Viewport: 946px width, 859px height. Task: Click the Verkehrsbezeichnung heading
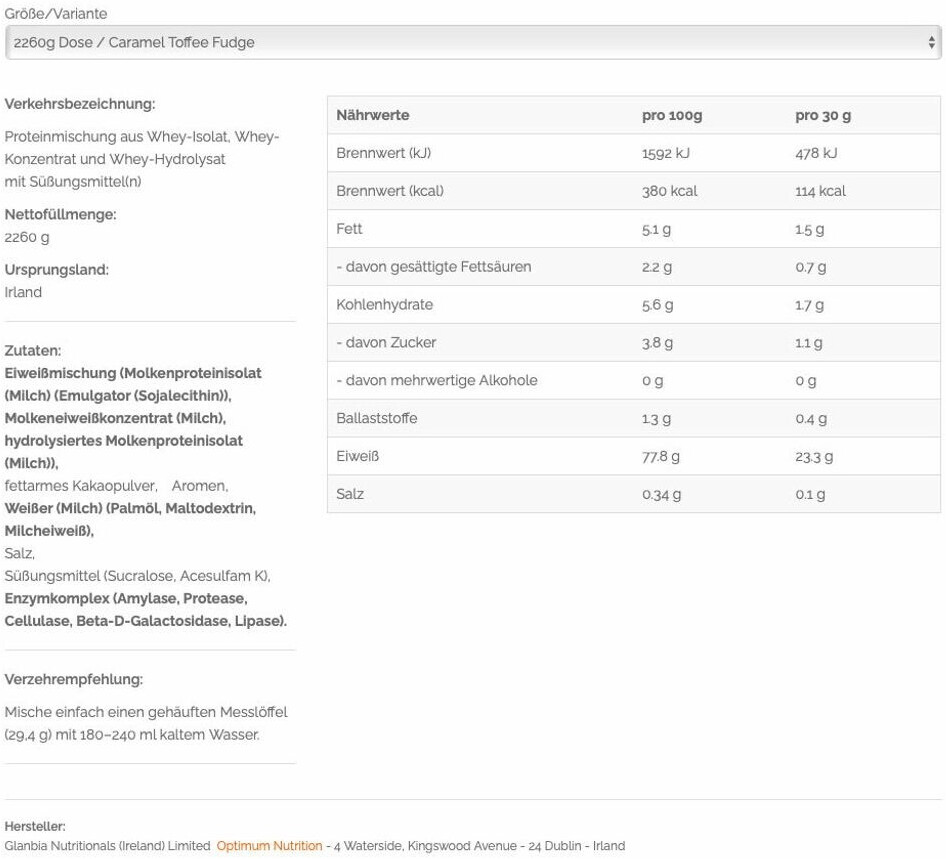[x=79, y=104]
